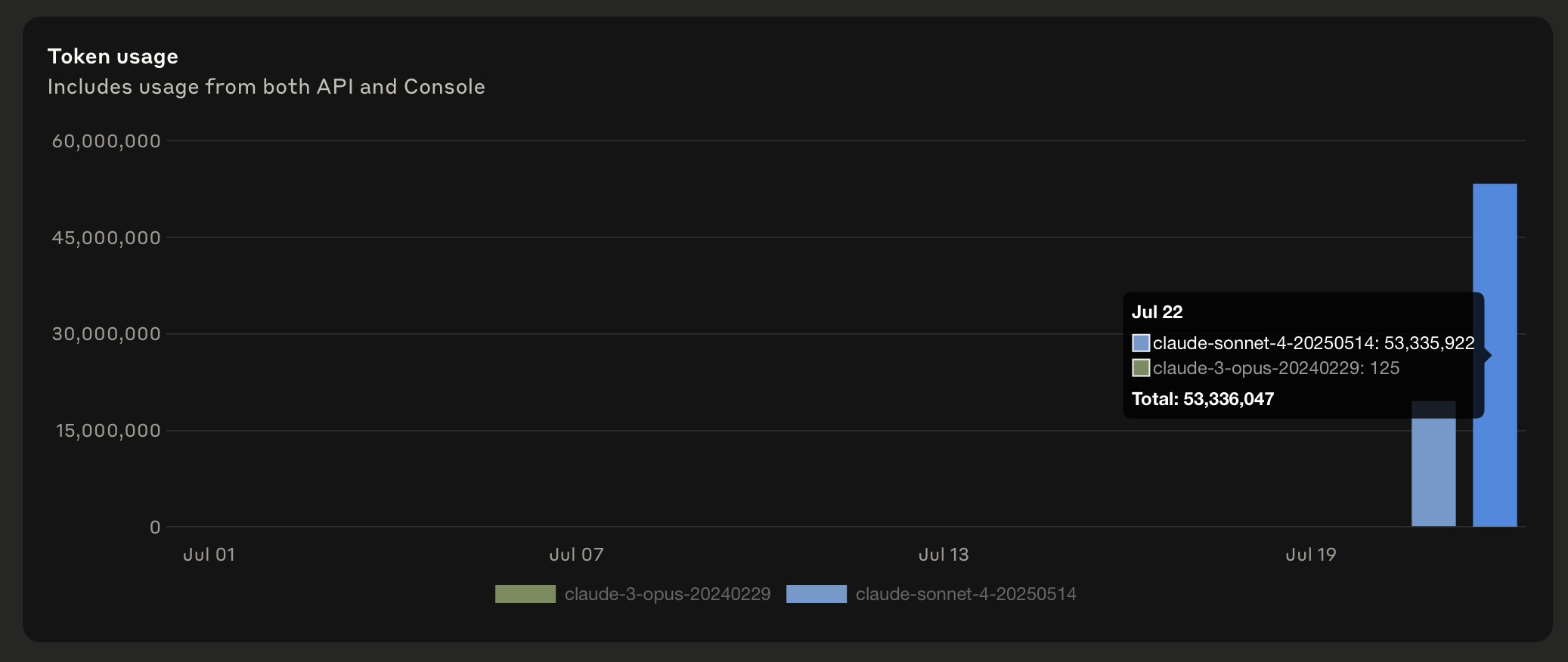Click the "claude-sonnet-4-20250514: 53,335,922" tooltip row
This screenshot has width=1568, height=662.
tap(1303, 343)
